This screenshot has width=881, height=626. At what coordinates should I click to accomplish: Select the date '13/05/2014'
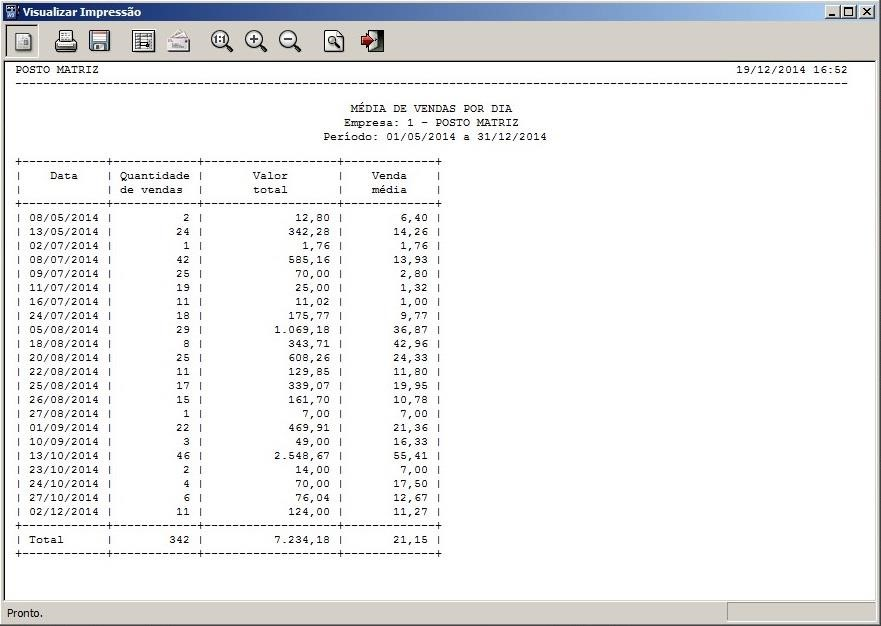tap(63, 232)
